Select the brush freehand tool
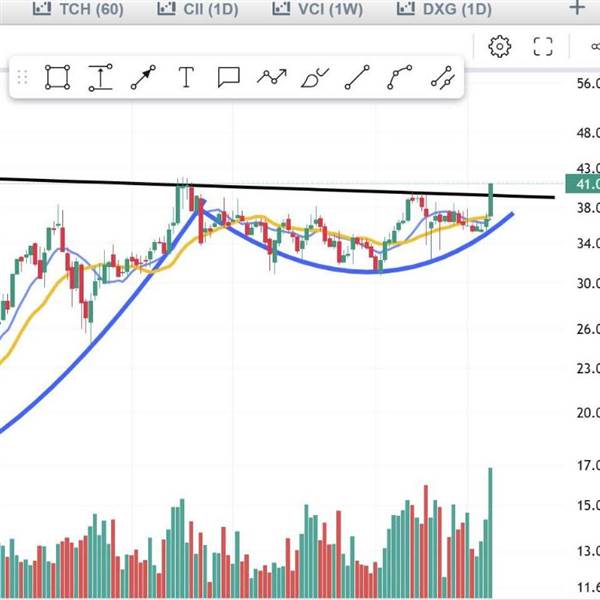 (x=315, y=78)
